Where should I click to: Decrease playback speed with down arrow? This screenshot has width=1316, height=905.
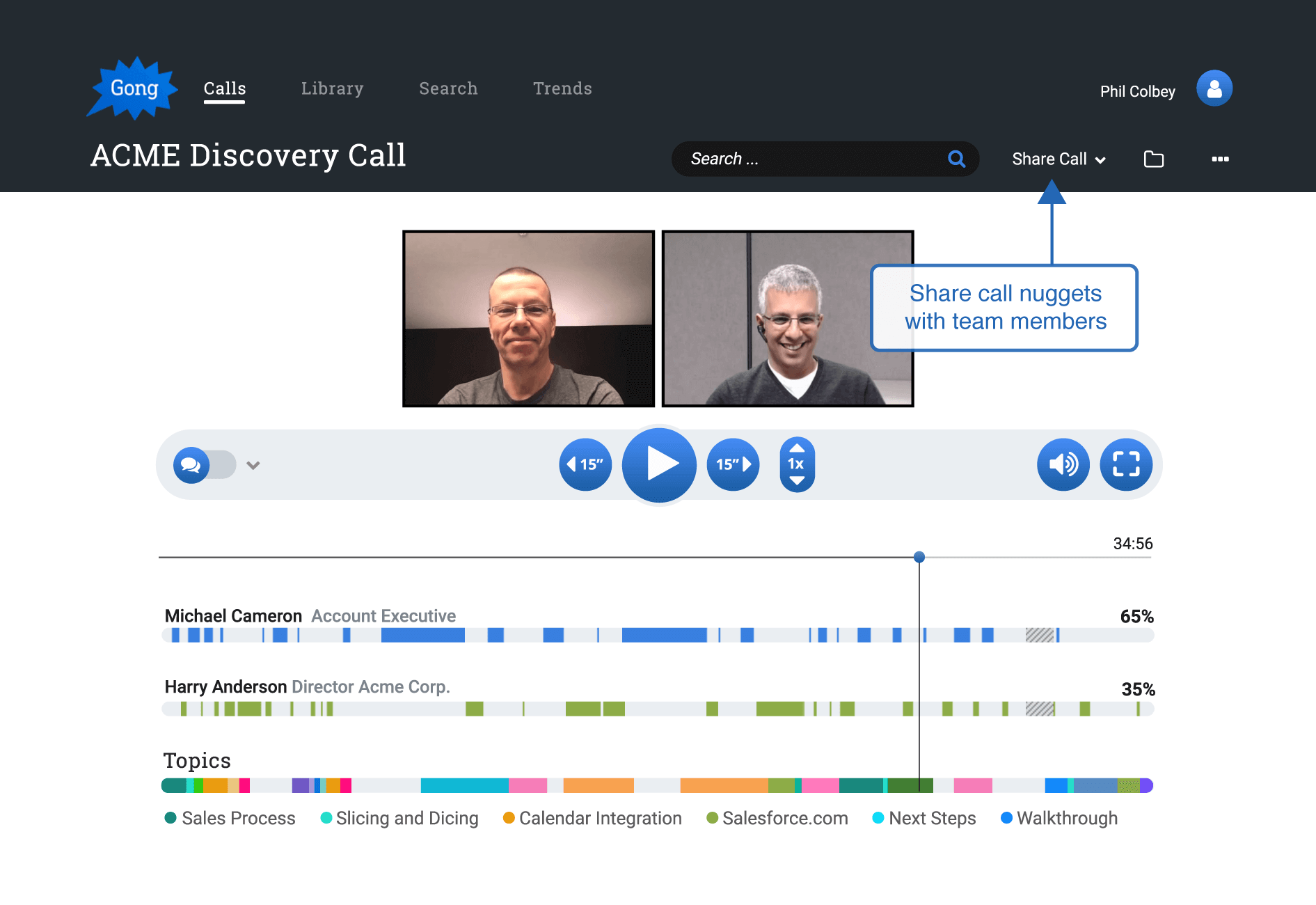click(x=798, y=480)
